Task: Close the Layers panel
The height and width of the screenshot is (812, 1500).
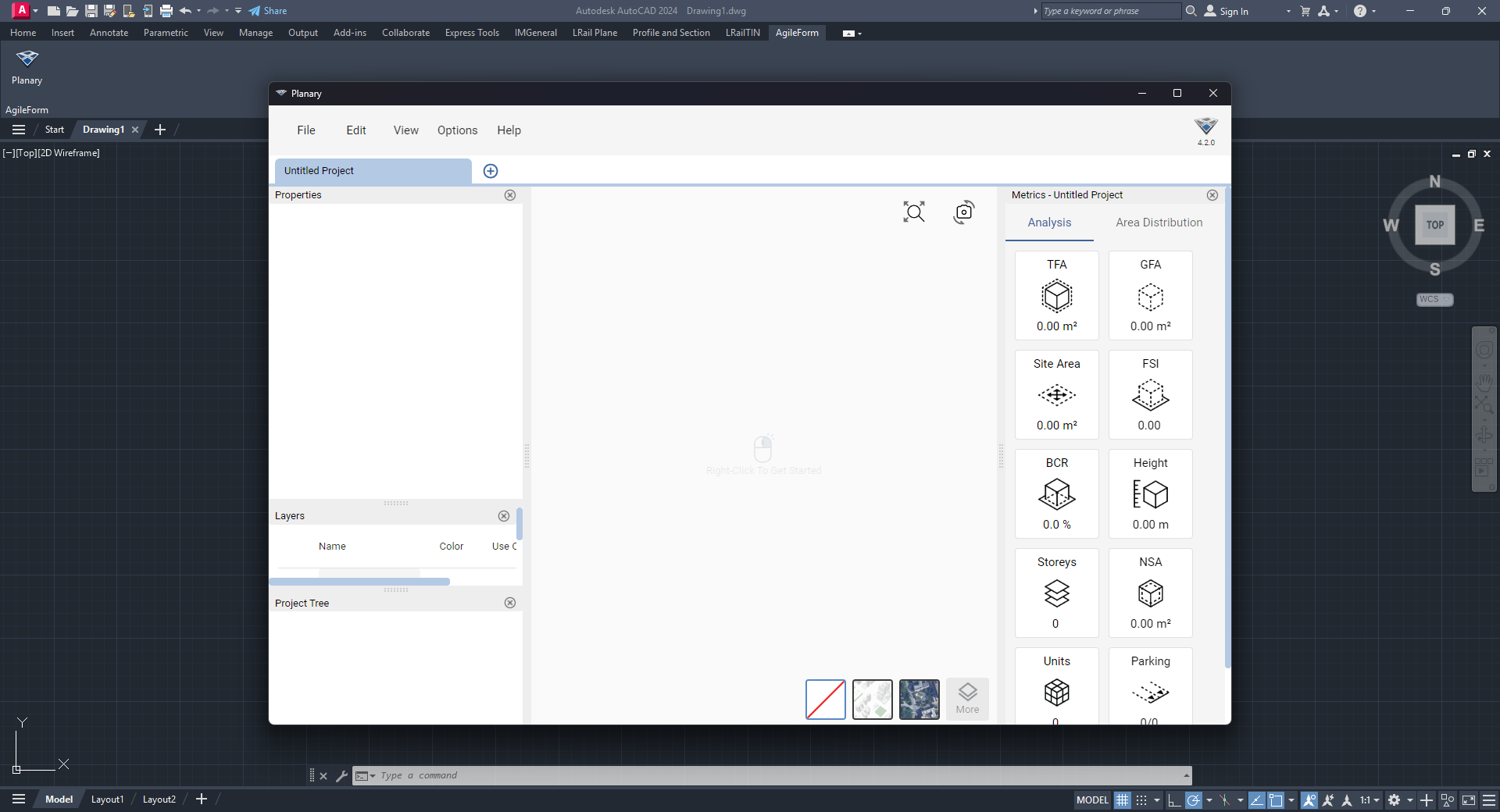Action: pyautogui.click(x=504, y=516)
